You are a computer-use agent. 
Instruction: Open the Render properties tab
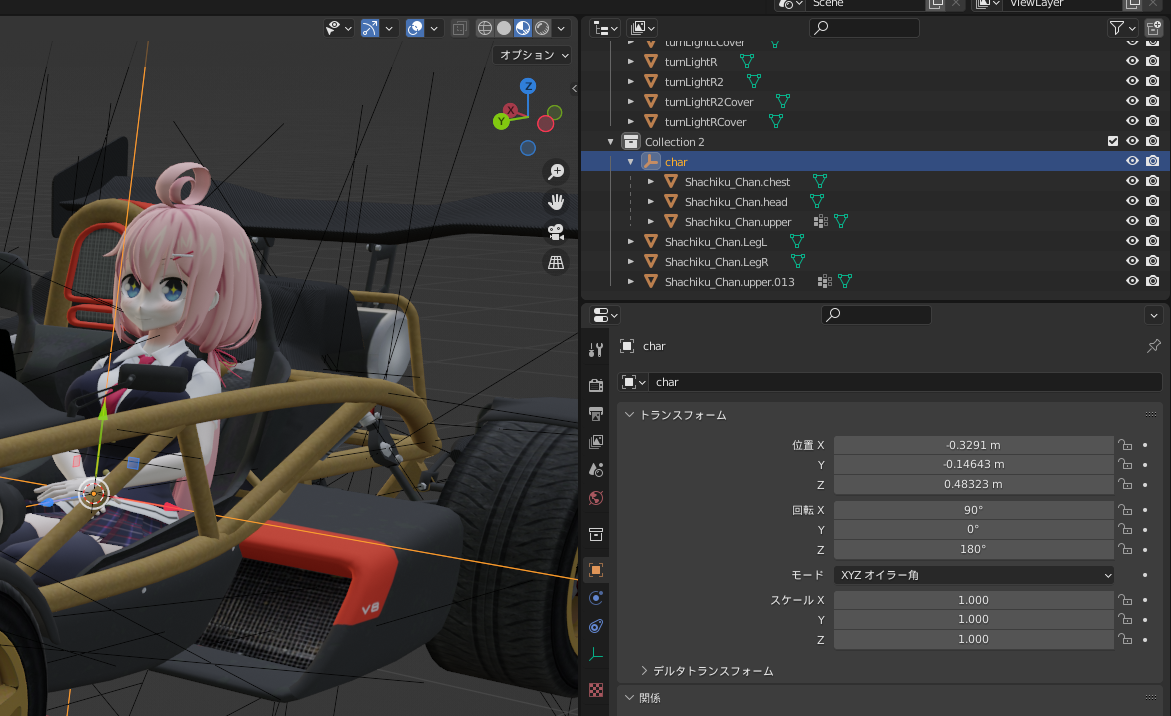pyautogui.click(x=596, y=385)
